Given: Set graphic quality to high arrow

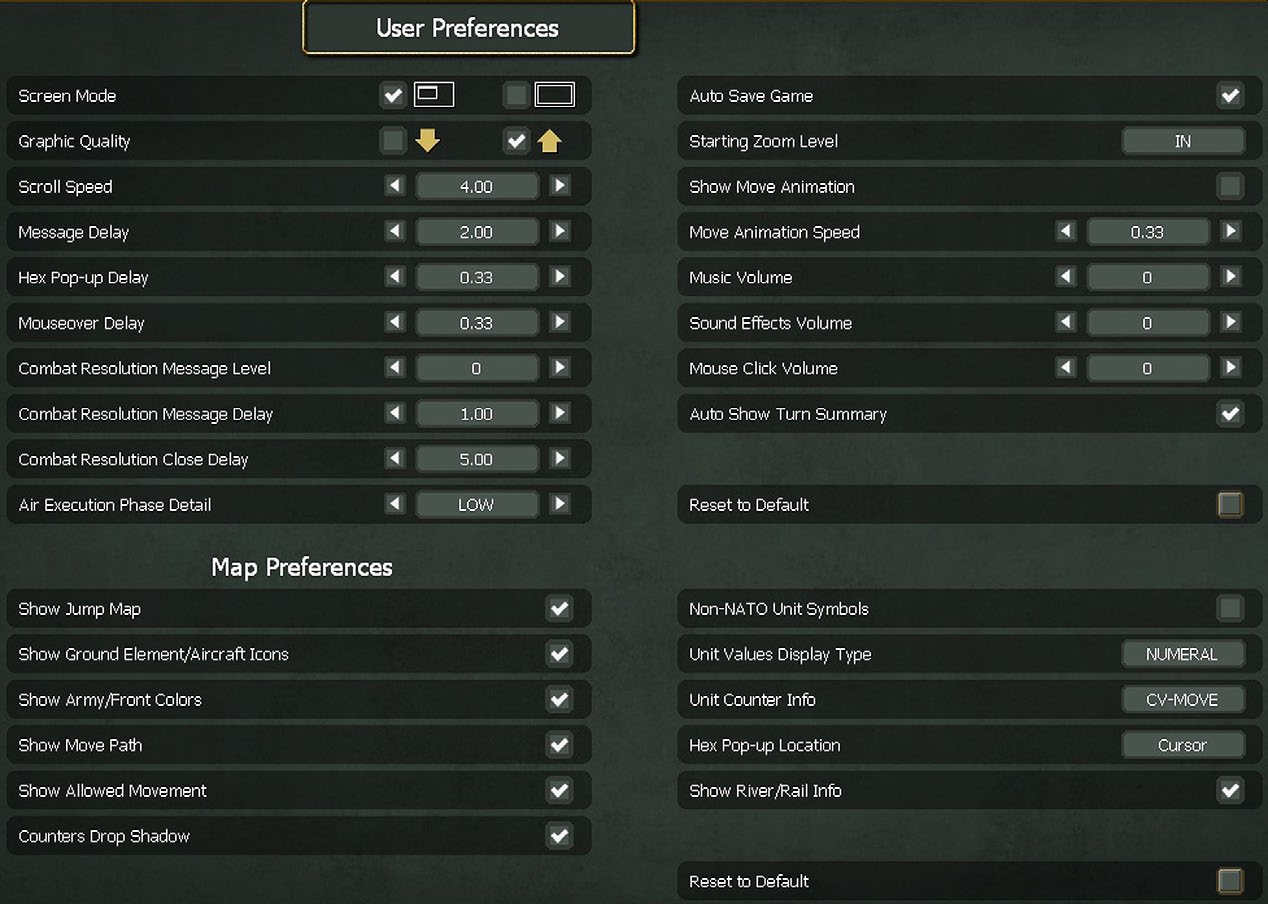Looking at the screenshot, I should (x=549, y=141).
